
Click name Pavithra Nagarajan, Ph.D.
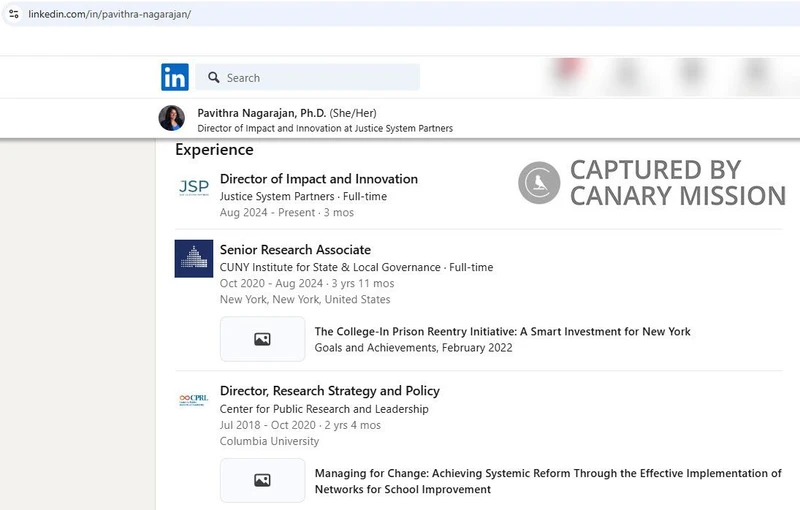262,113
